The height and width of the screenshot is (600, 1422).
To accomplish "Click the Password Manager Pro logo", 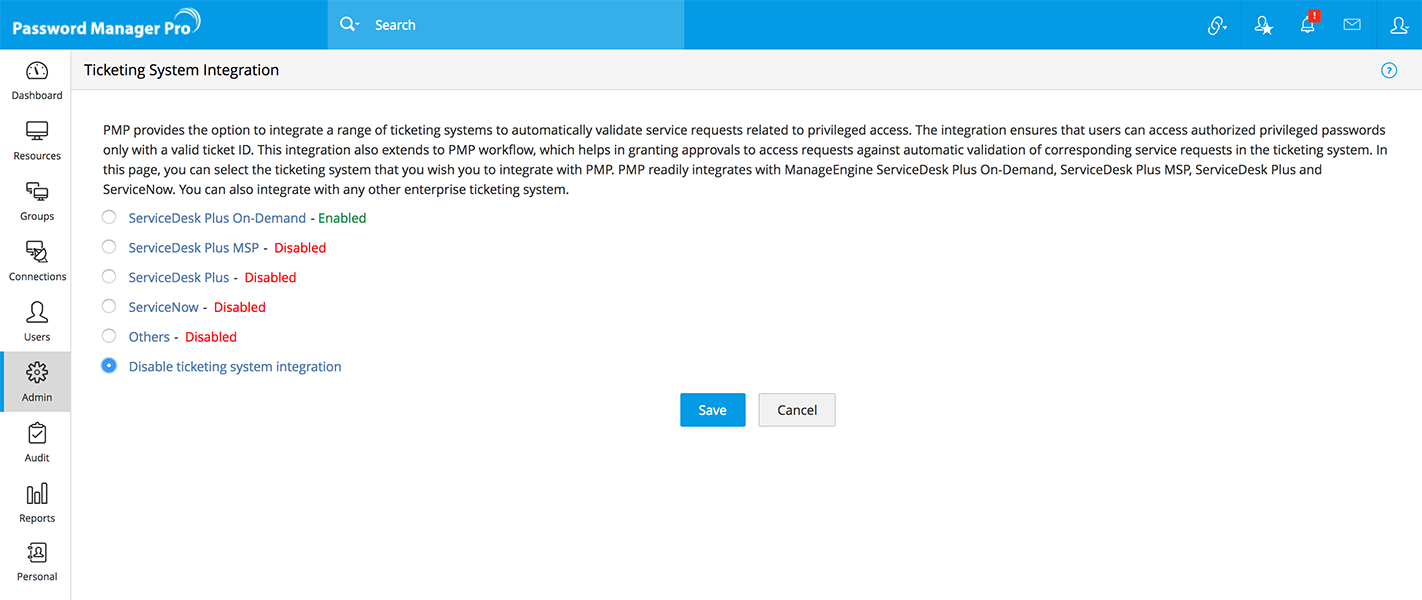I will [x=106, y=24].
